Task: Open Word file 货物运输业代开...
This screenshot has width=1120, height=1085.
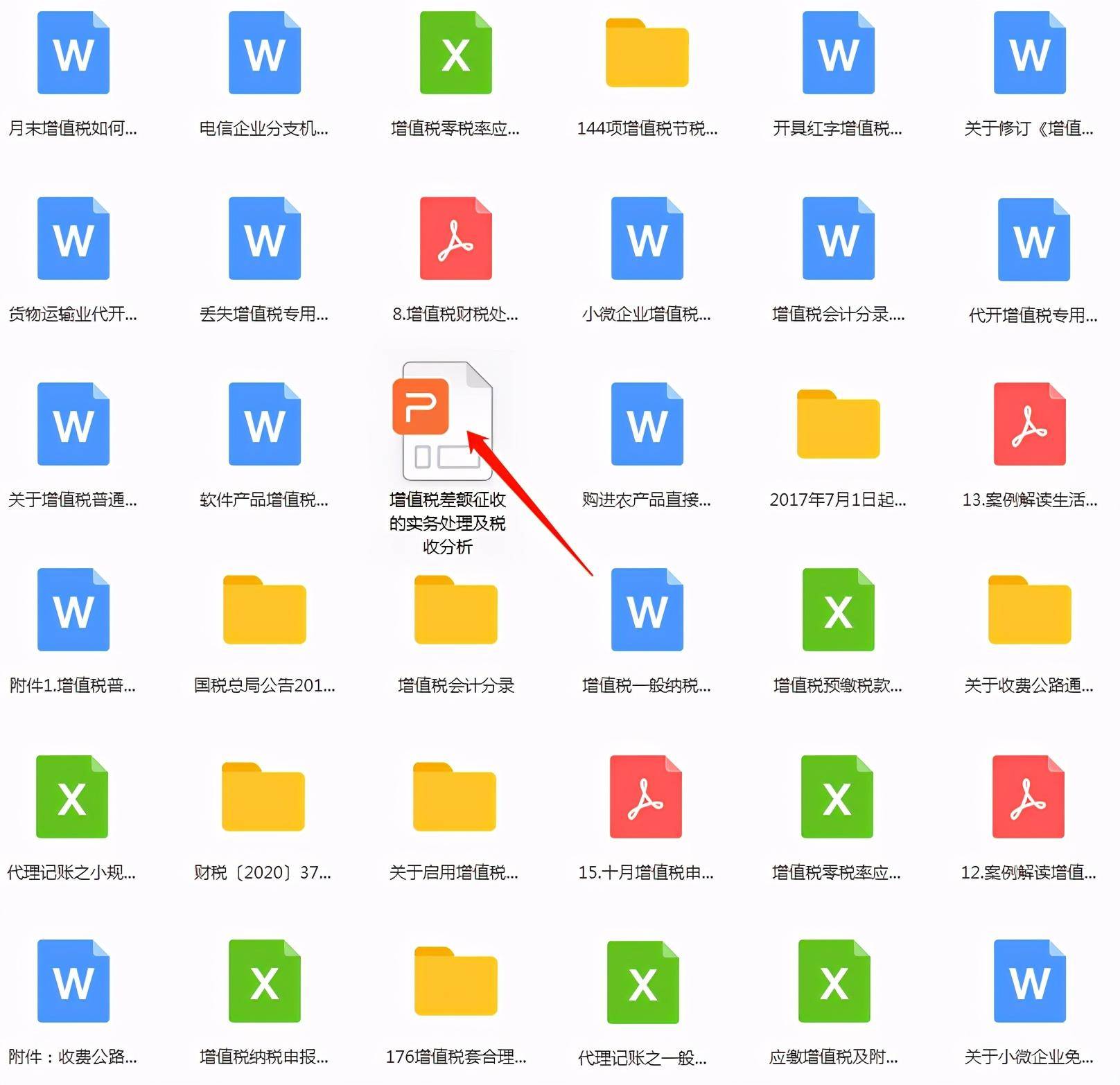Action: (73, 238)
